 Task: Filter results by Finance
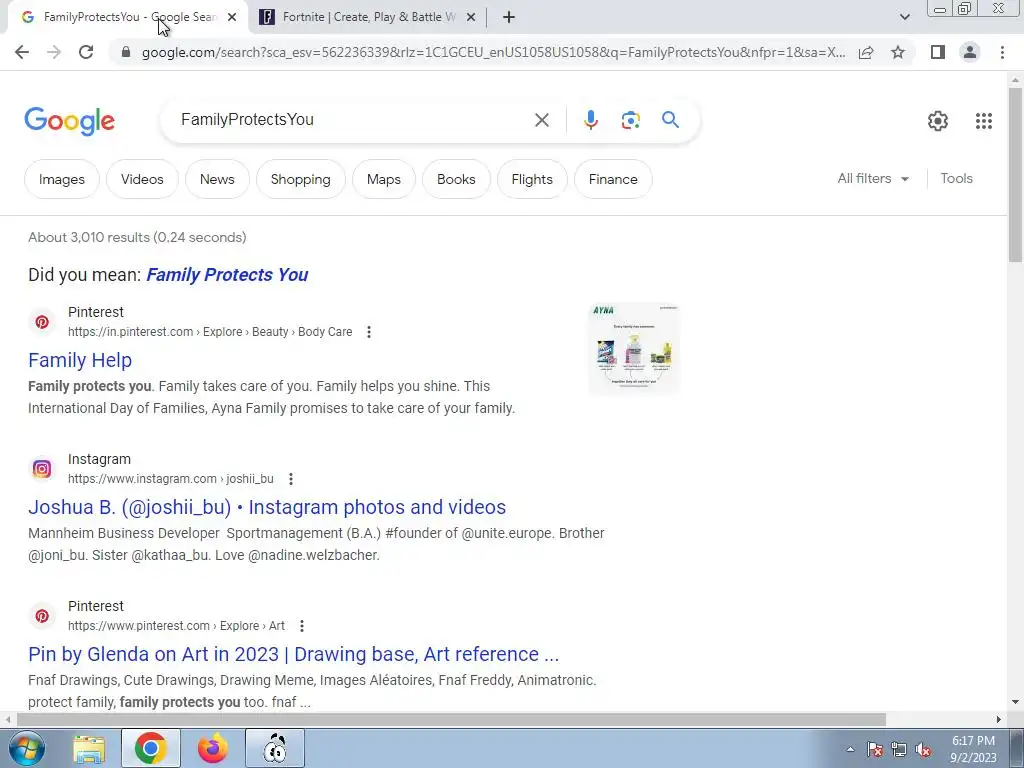pos(613,179)
